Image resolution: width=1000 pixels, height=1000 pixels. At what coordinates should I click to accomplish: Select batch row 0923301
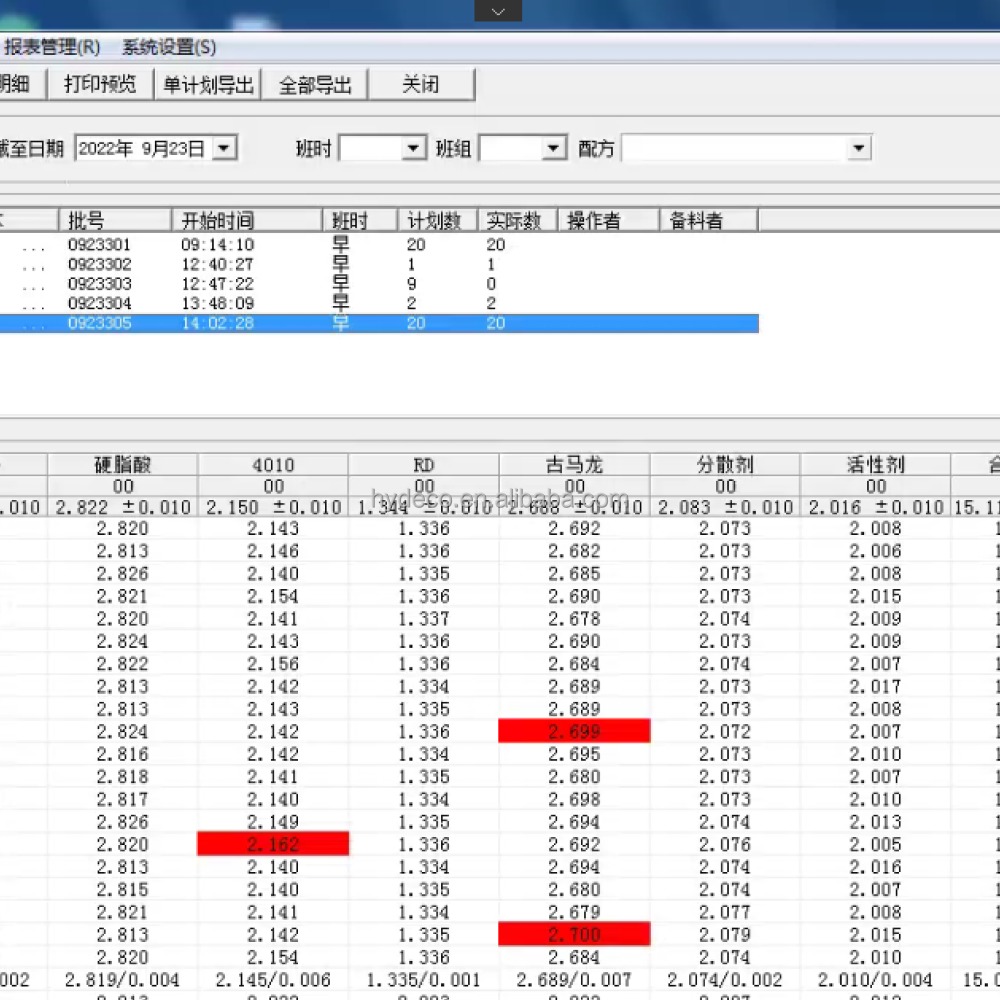(99, 245)
